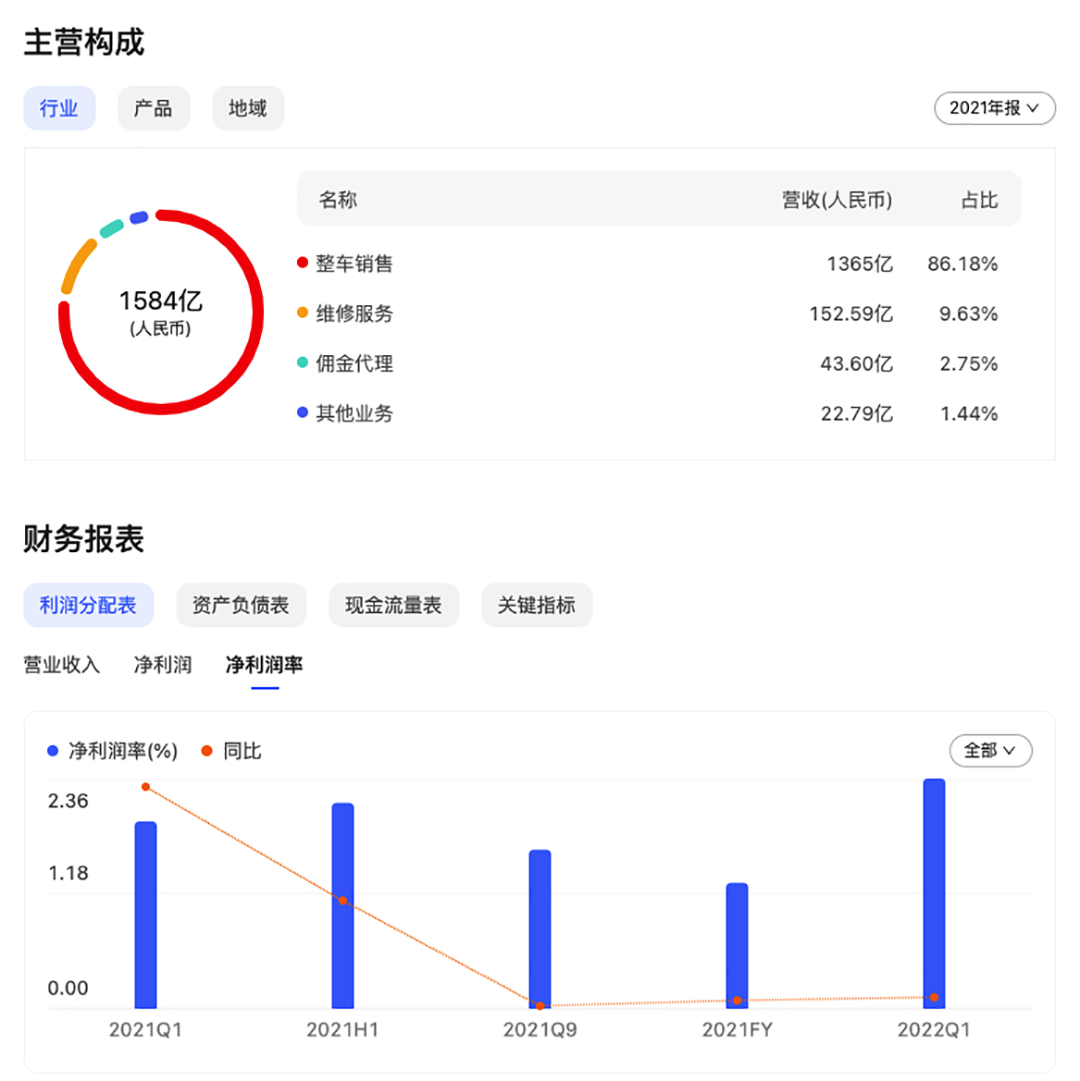This screenshot has height=1081, width=1080.
Task: Click the blue arc of the donut chart
Action: (140, 215)
